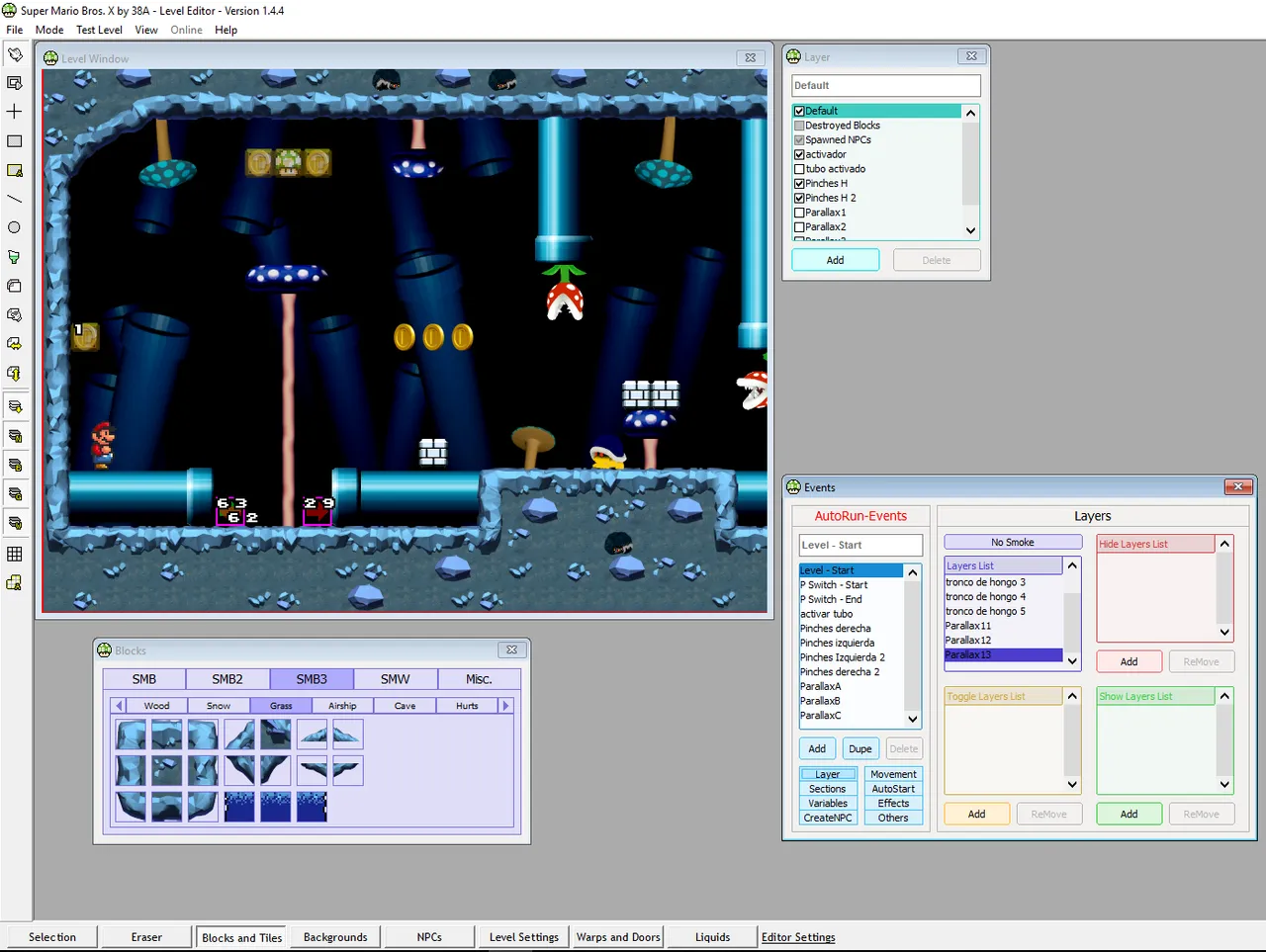Click the down arrow of Hide Layers List

click(1224, 632)
